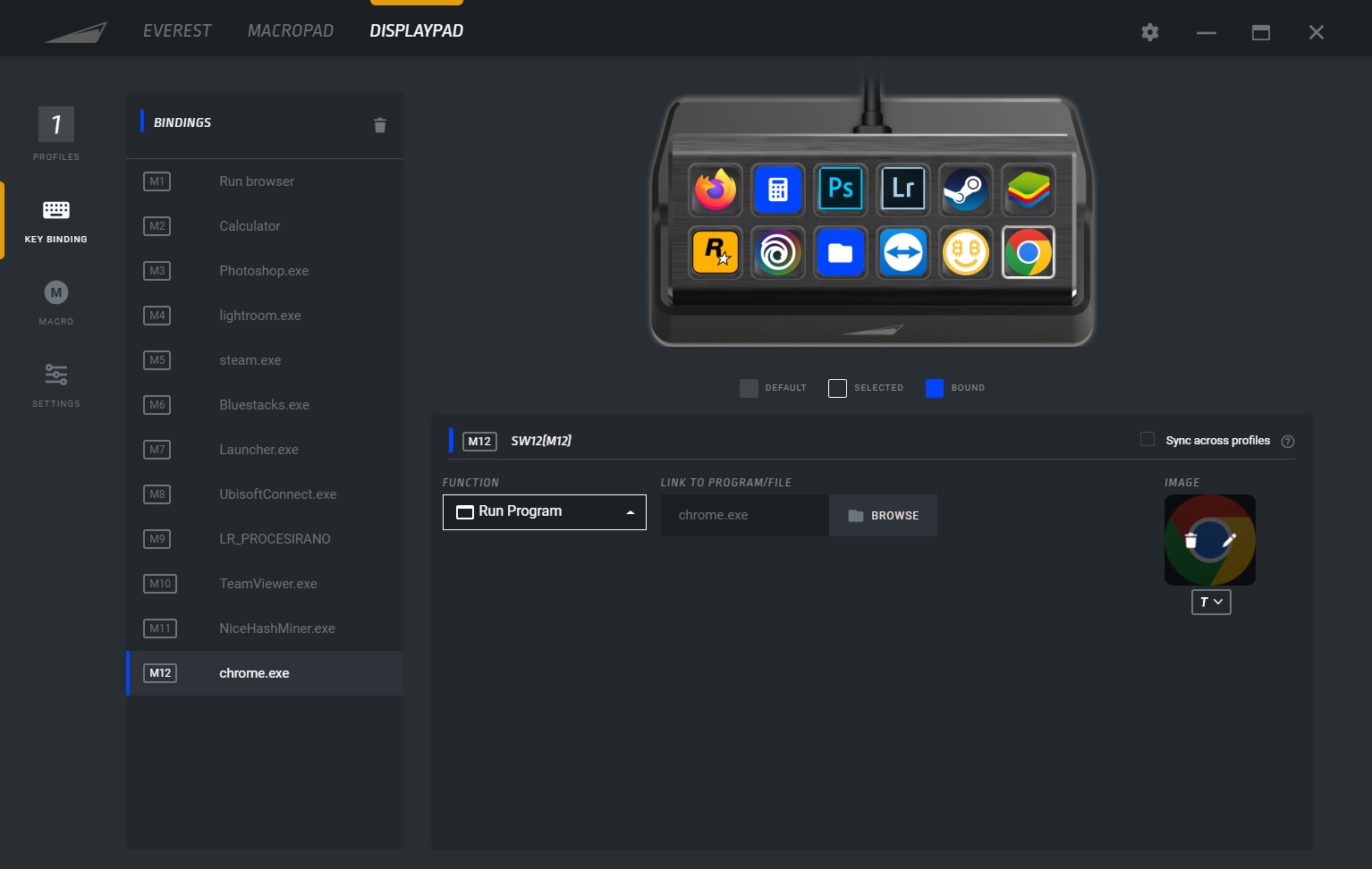
Task: Click the BINDINGS panel heading
Action: point(182,122)
